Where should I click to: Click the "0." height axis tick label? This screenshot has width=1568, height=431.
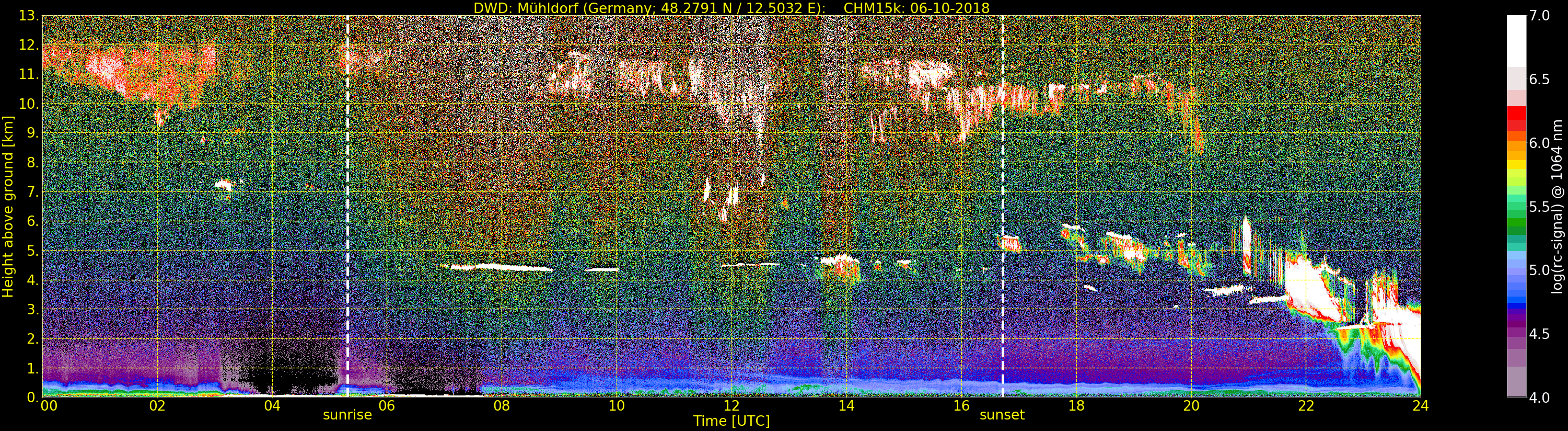pos(32,398)
